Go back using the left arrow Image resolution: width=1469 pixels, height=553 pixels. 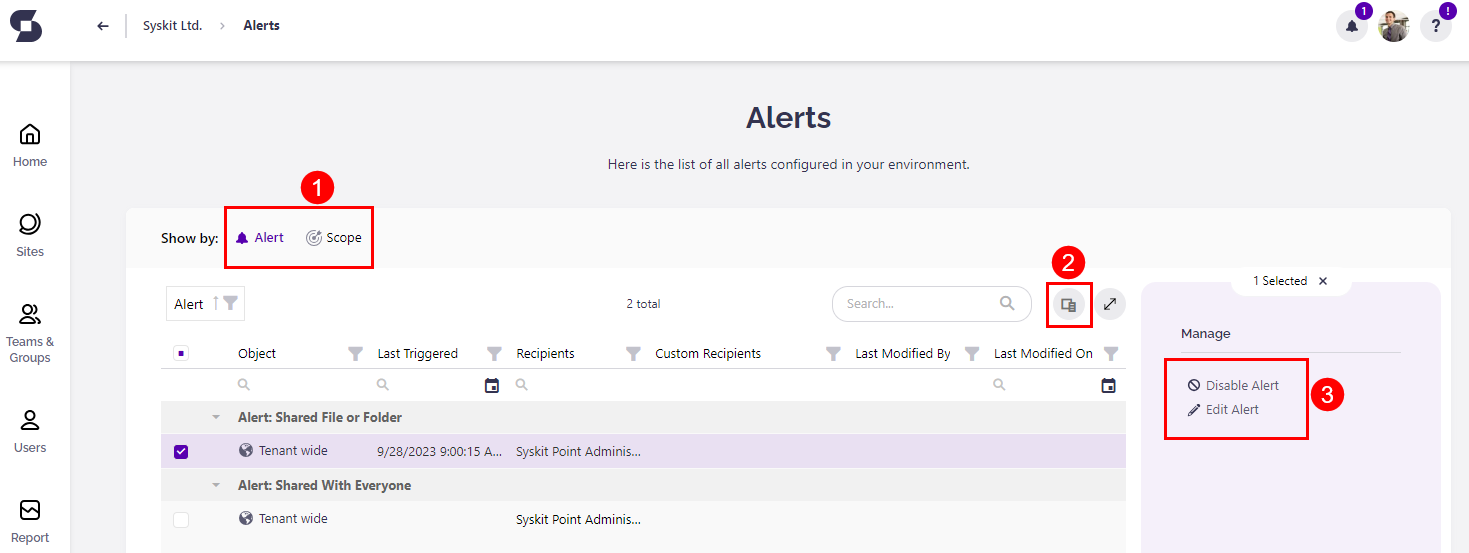(x=103, y=26)
